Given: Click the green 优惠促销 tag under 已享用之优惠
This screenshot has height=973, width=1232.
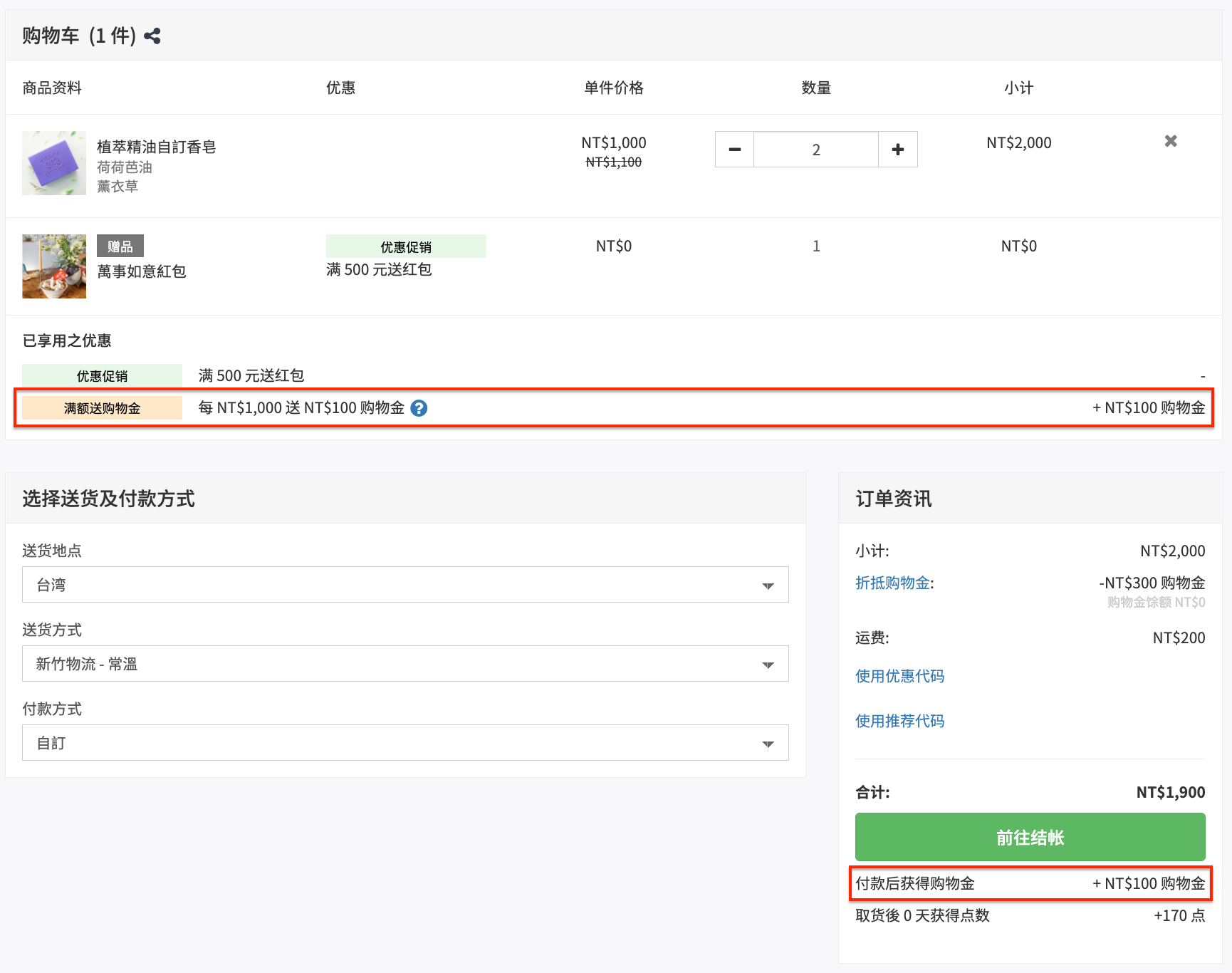Looking at the screenshot, I should pyautogui.click(x=102, y=376).
